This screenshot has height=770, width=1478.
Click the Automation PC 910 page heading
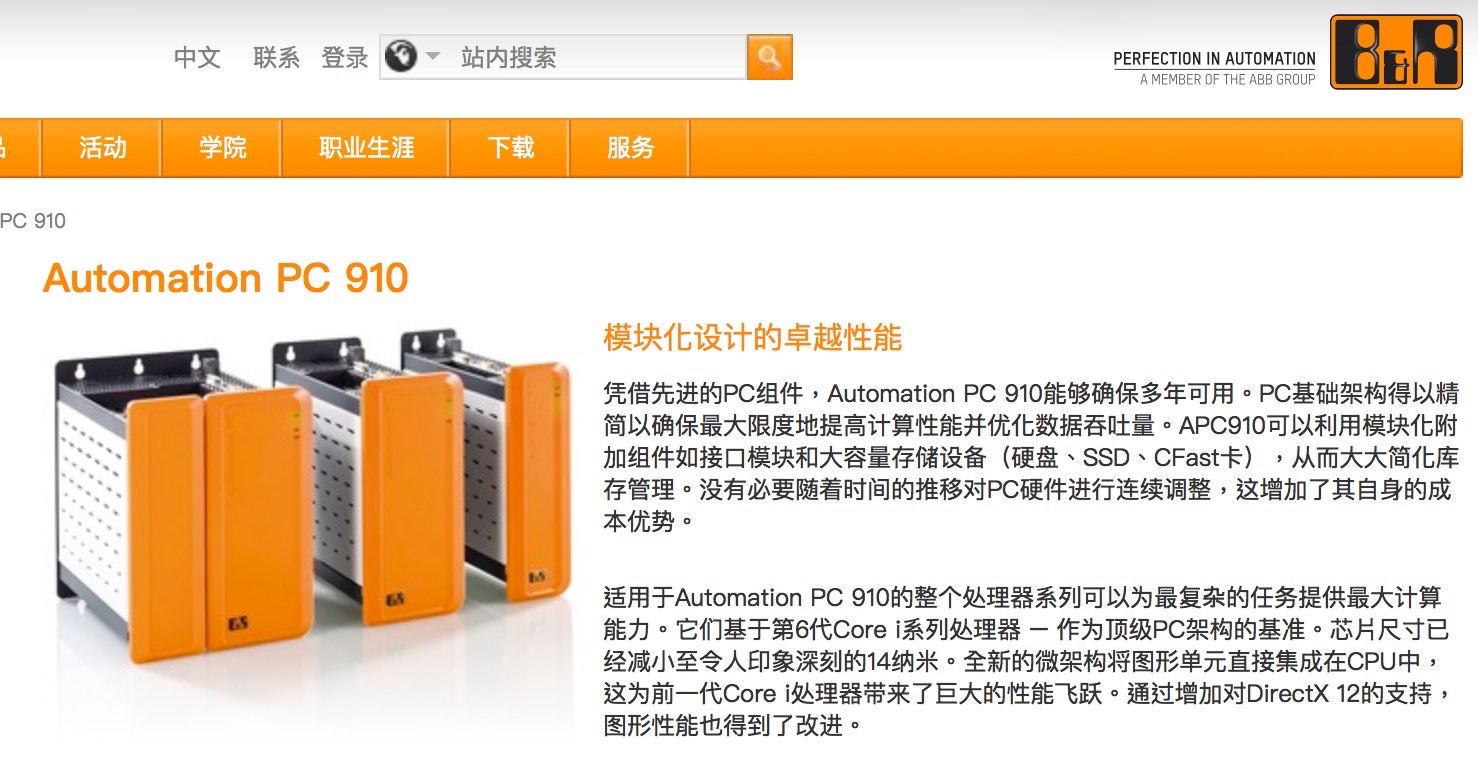226,277
